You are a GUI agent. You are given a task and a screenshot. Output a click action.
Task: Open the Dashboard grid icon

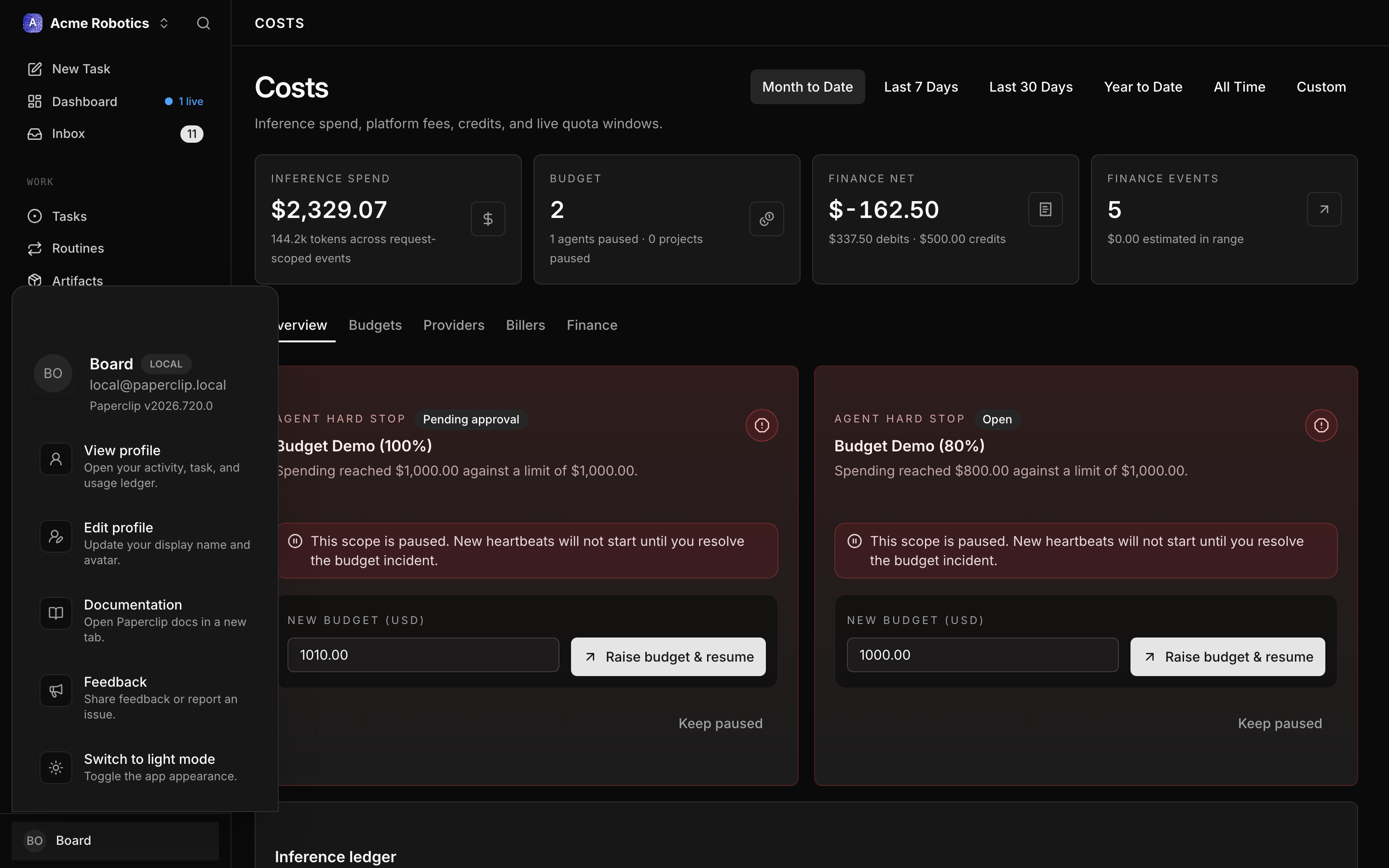point(35,102)
